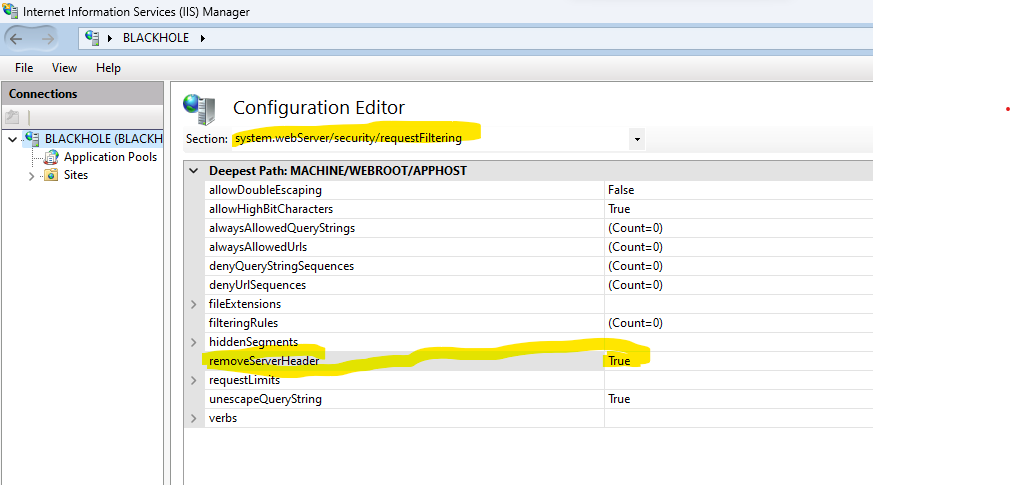Click the IIS Manager title bar icon

[x=10, y=11]
